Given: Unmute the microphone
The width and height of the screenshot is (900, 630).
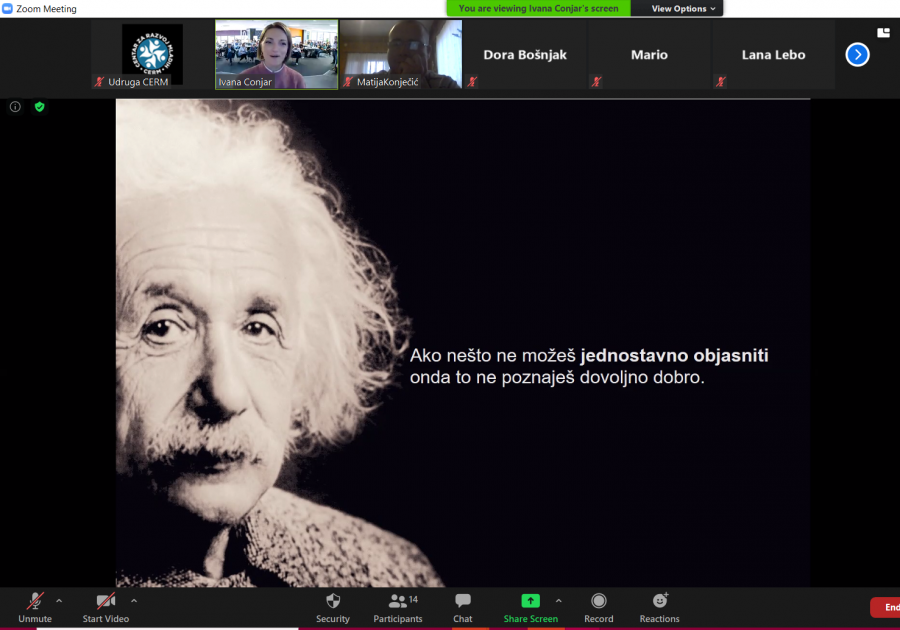Looking at the screenshot, I should [35, 602].
